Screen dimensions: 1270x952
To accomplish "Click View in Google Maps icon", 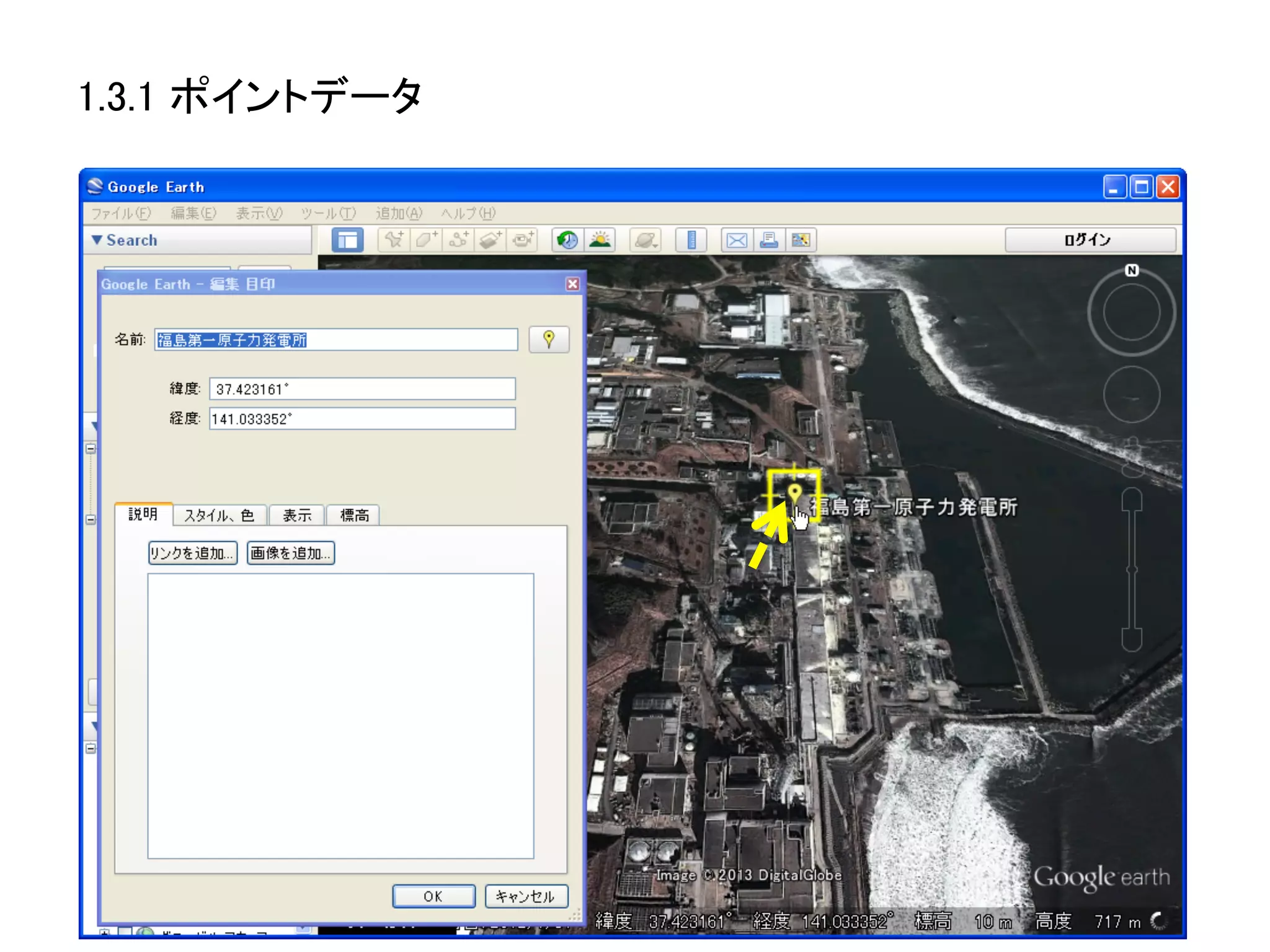I will [x=801, y=240].
